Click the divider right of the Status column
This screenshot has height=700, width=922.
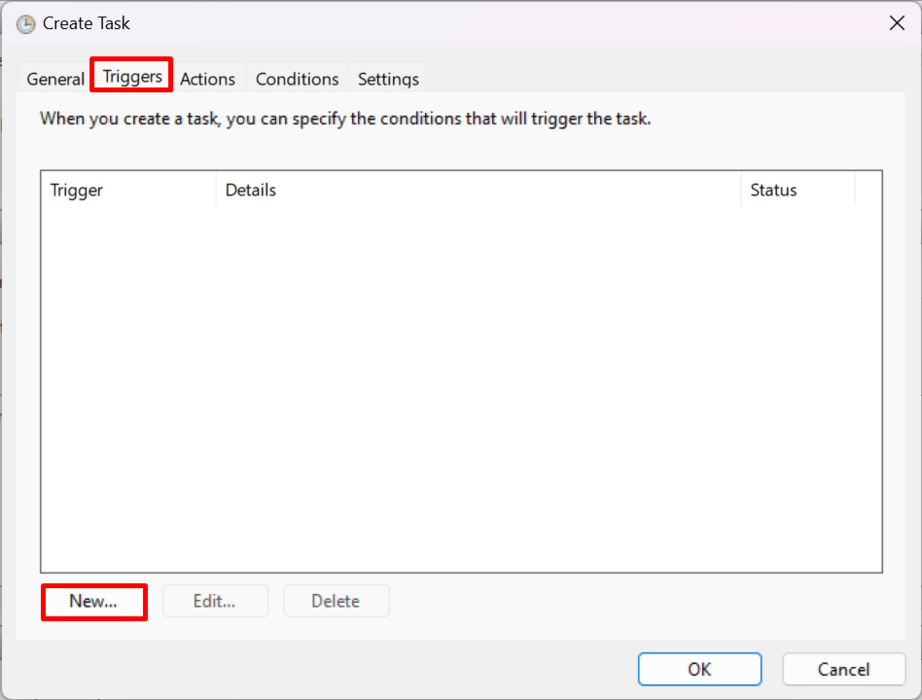coord(855,190)
